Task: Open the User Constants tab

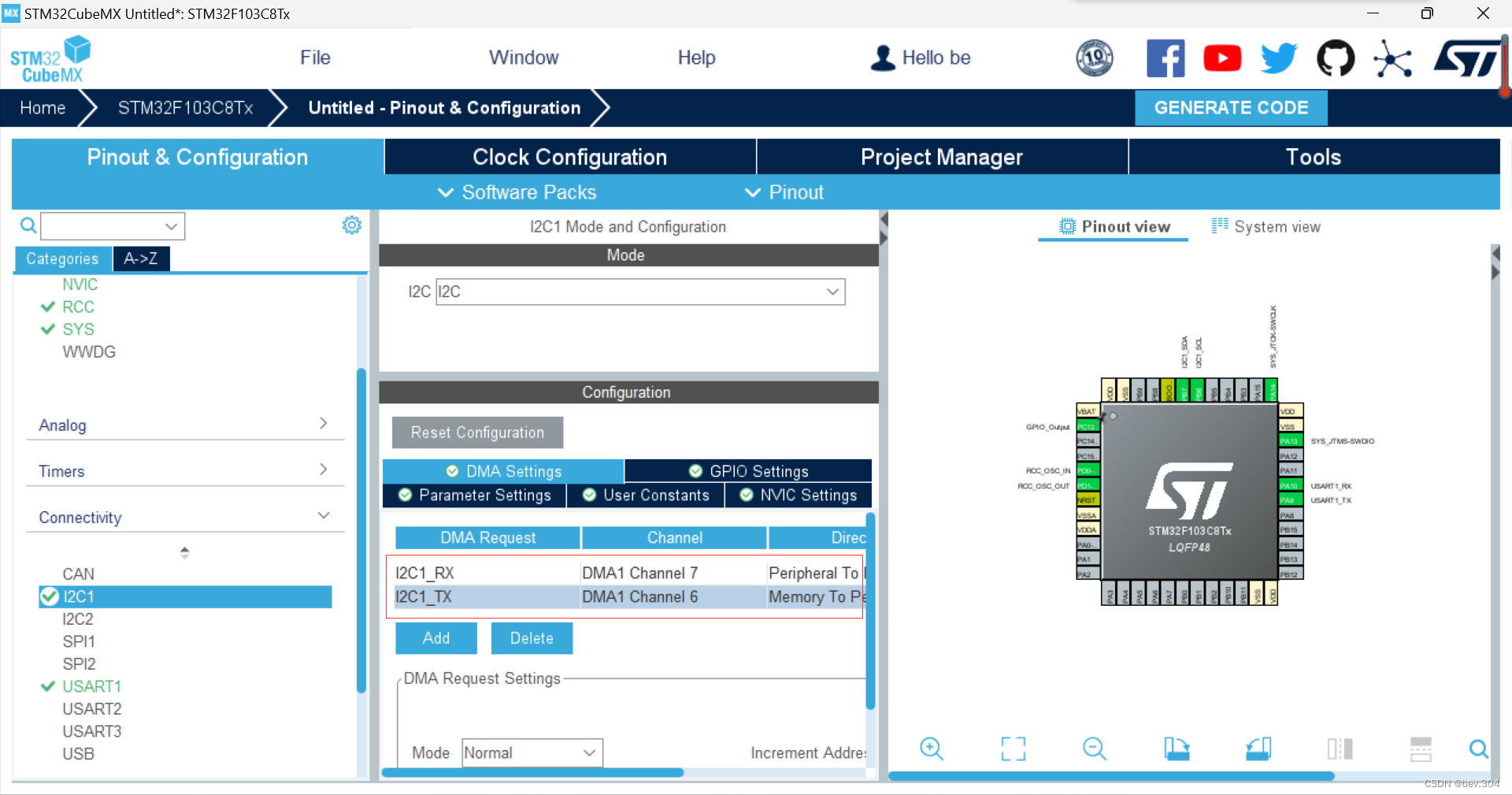Action: (x=646, y=495)
